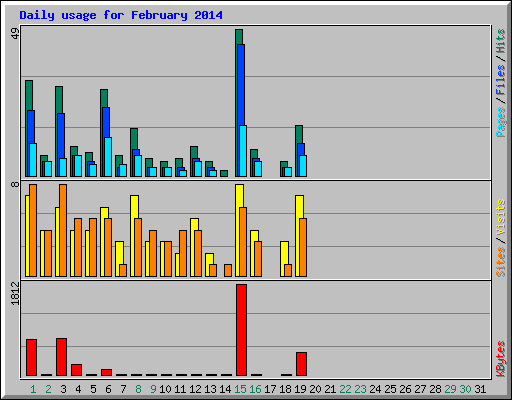Click the cyan Pages bar for day 15
This screenshot has width=512, height=400.
click(x=243, y=151)
